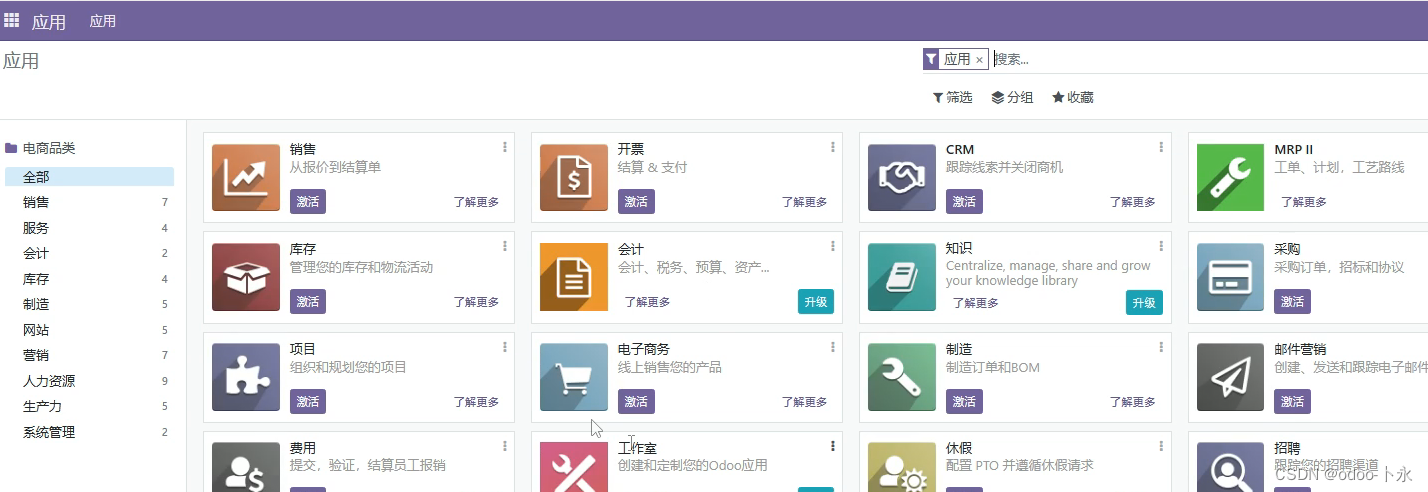The image size is (1428, 492).
Task: Click the 制造 wrench icon
Action: click(902, 377)
